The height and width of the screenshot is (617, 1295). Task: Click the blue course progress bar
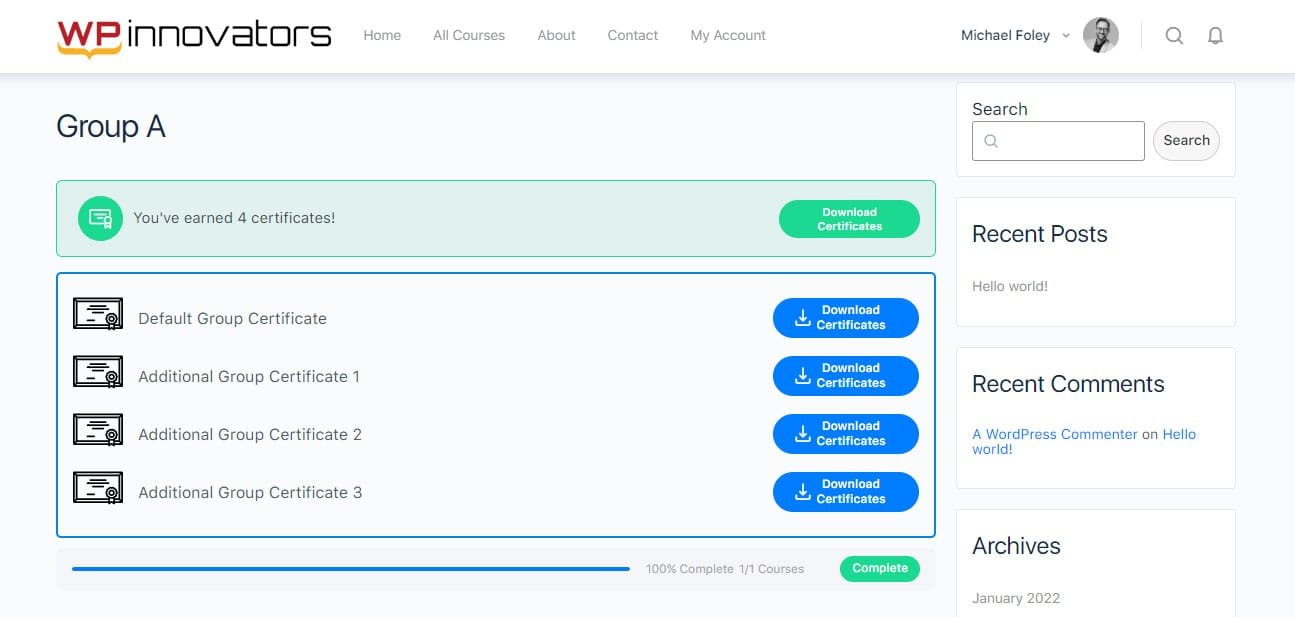[351, 569]
